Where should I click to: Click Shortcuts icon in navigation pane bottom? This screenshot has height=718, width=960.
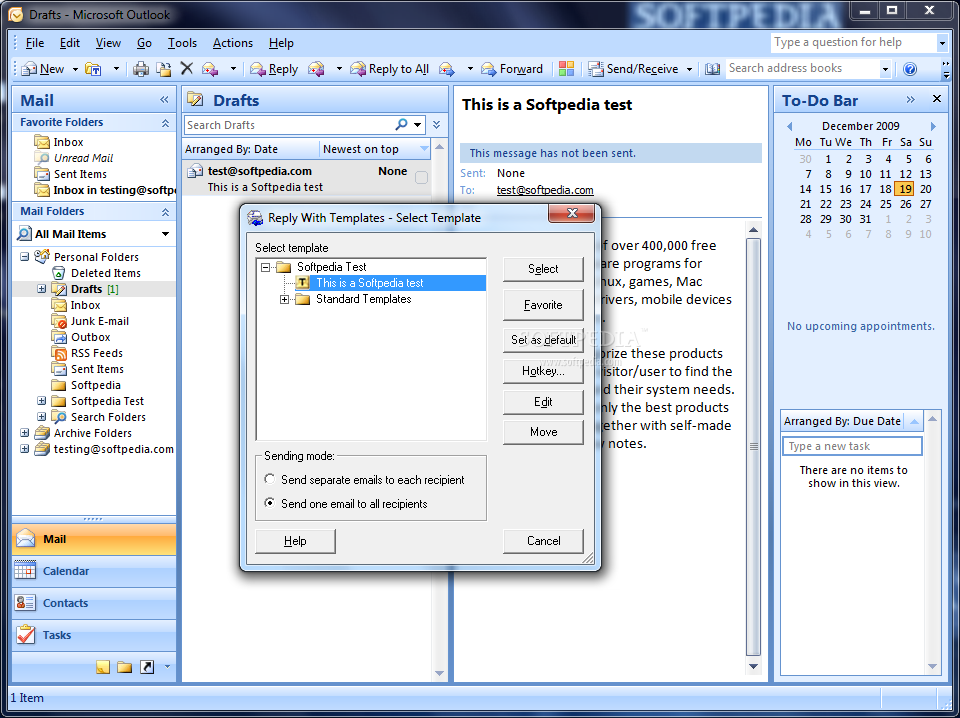pyautogui.click(x=147, y=667)
